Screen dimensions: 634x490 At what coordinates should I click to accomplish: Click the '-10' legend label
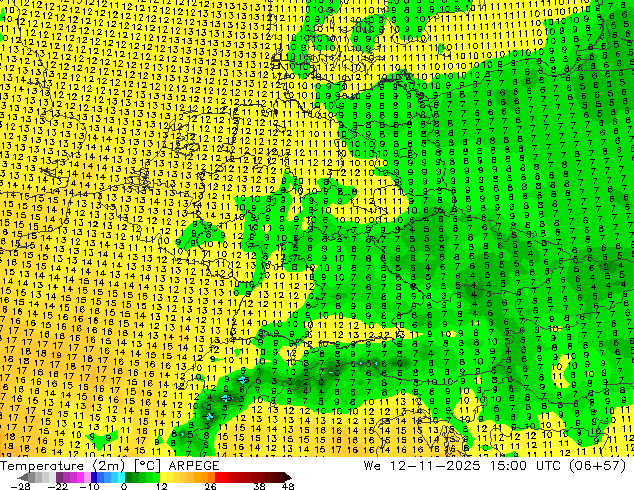(x=89, y=486)
